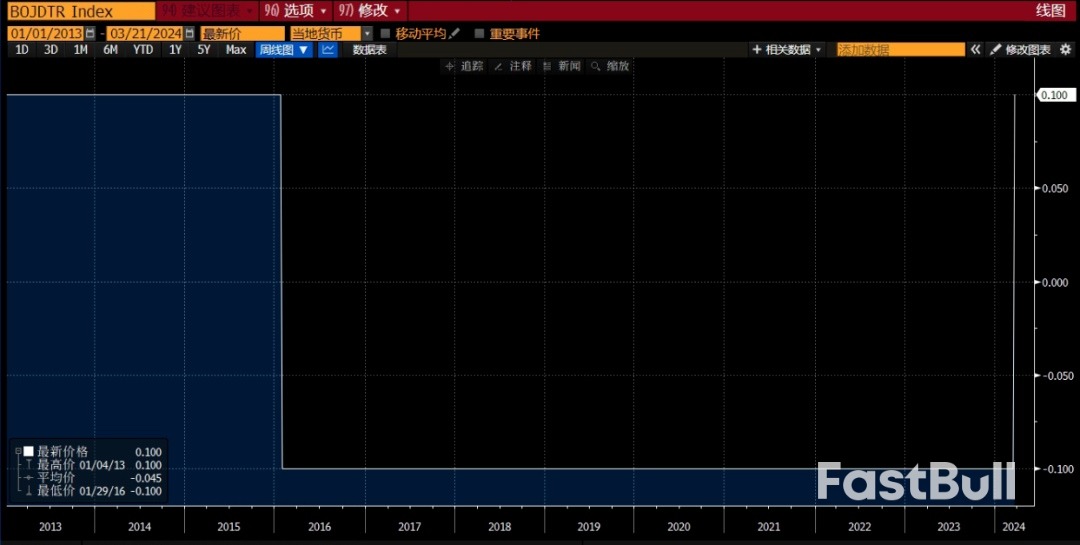Image resolution: width=1080 pixels, height=545 pixels.
Task: Select the 缩放 zoom tool
Action: pos(610,66)
